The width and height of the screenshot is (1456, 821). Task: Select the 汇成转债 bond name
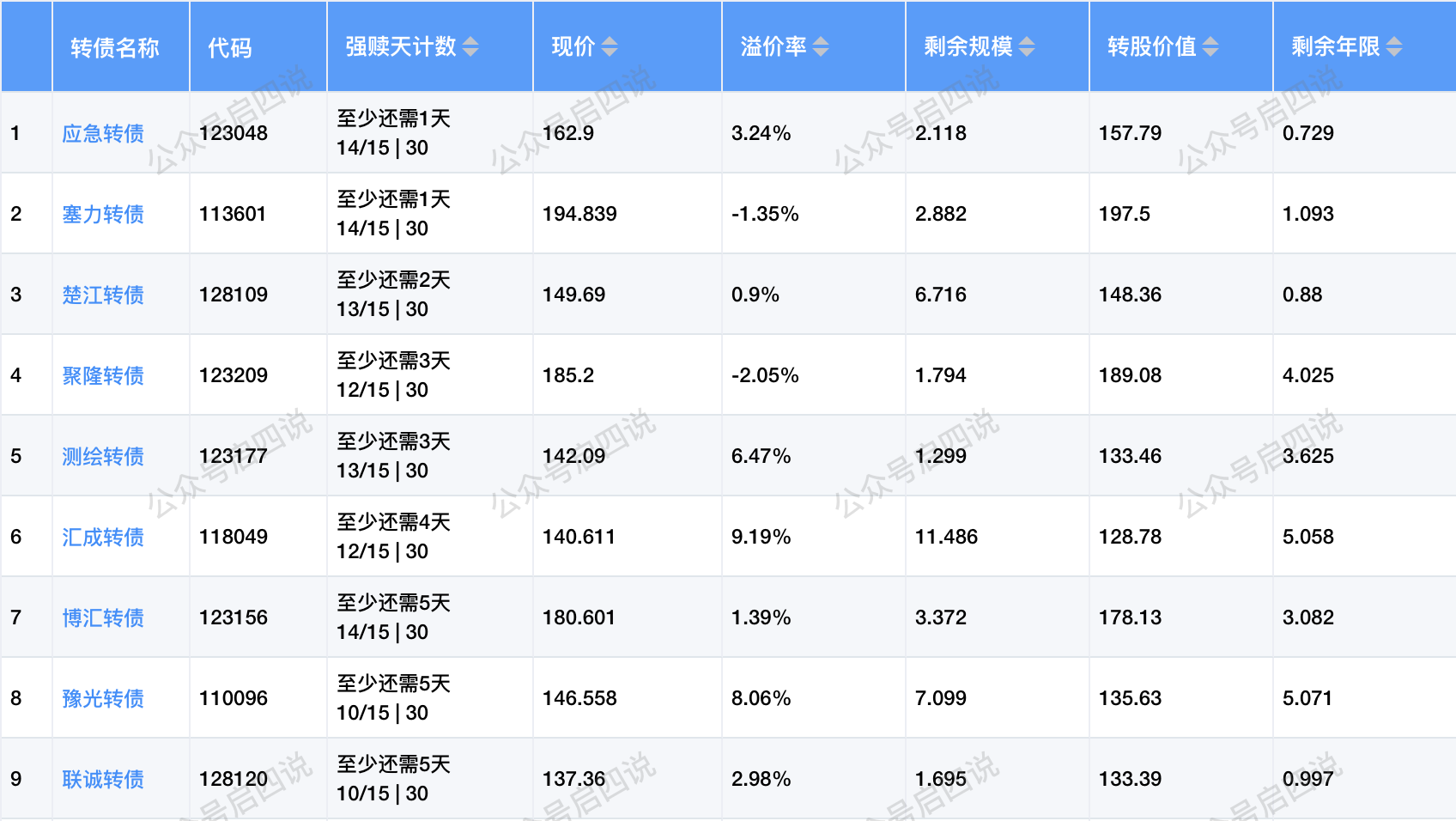103,538
